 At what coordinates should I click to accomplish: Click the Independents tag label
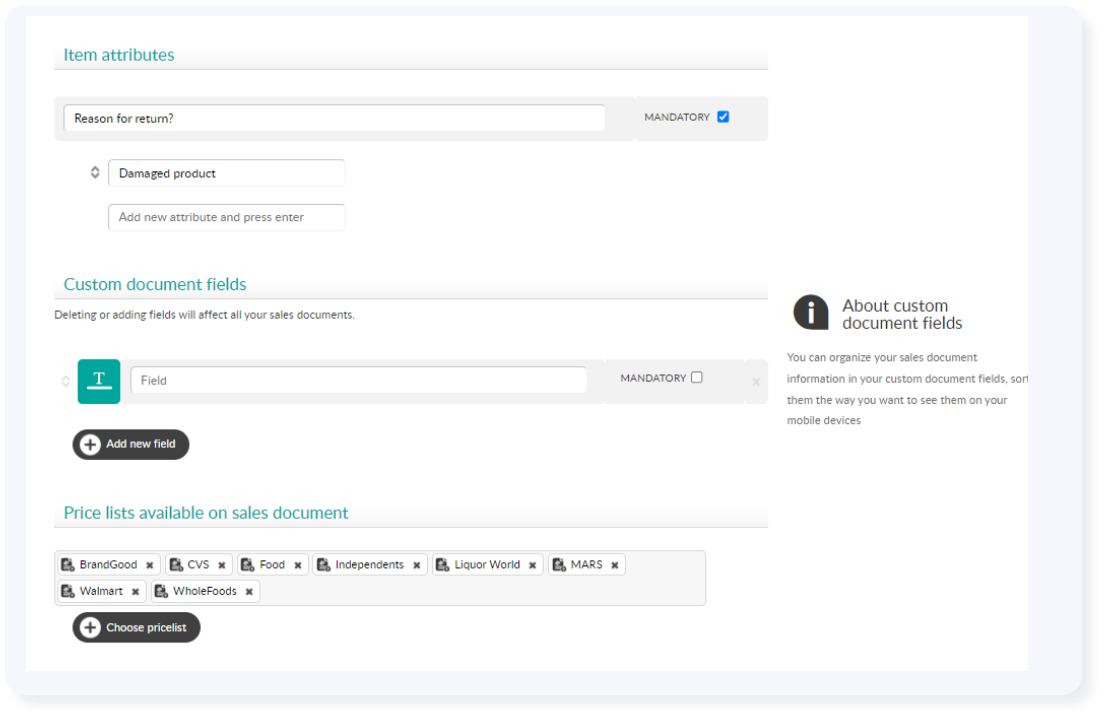(369, 565)
